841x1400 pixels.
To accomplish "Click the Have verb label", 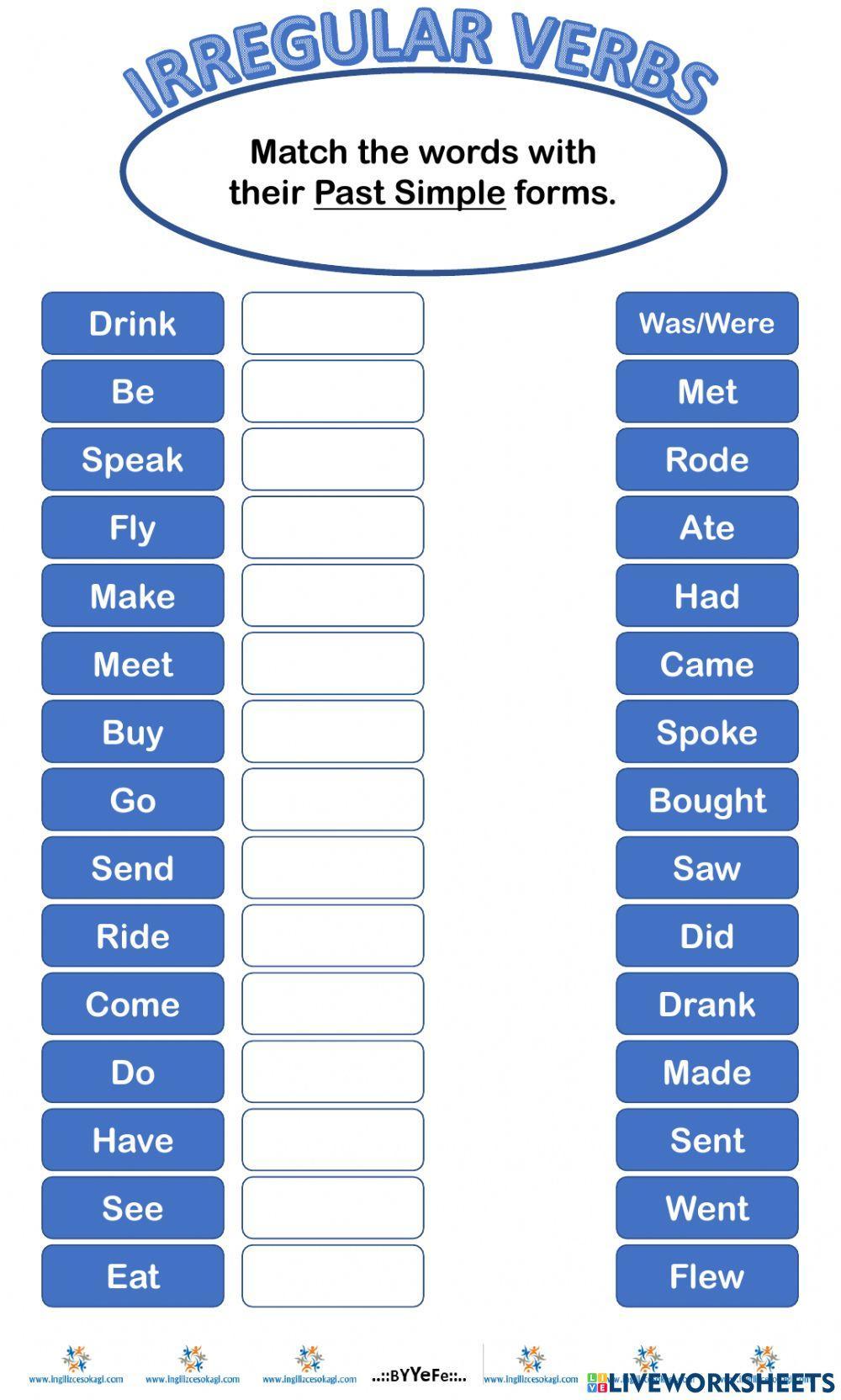I will (133, 1140).
